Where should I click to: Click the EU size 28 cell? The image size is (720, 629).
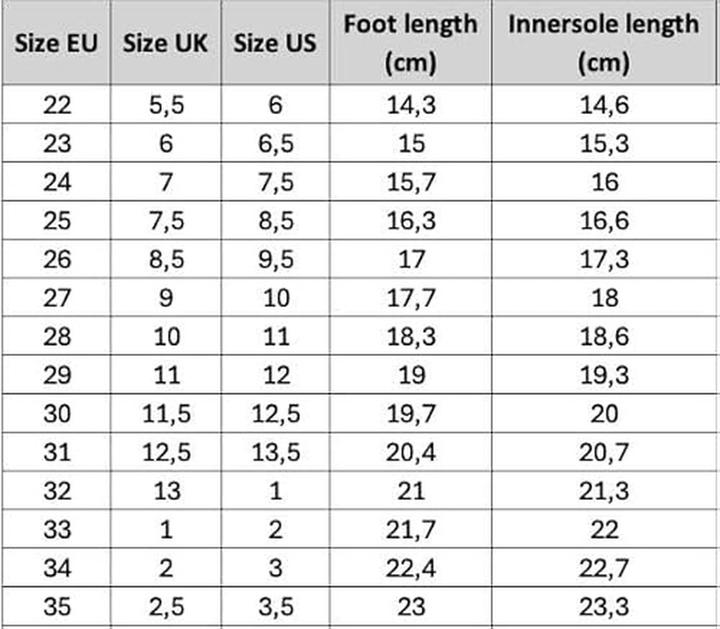pyautogui.click(x=57, y=336)
